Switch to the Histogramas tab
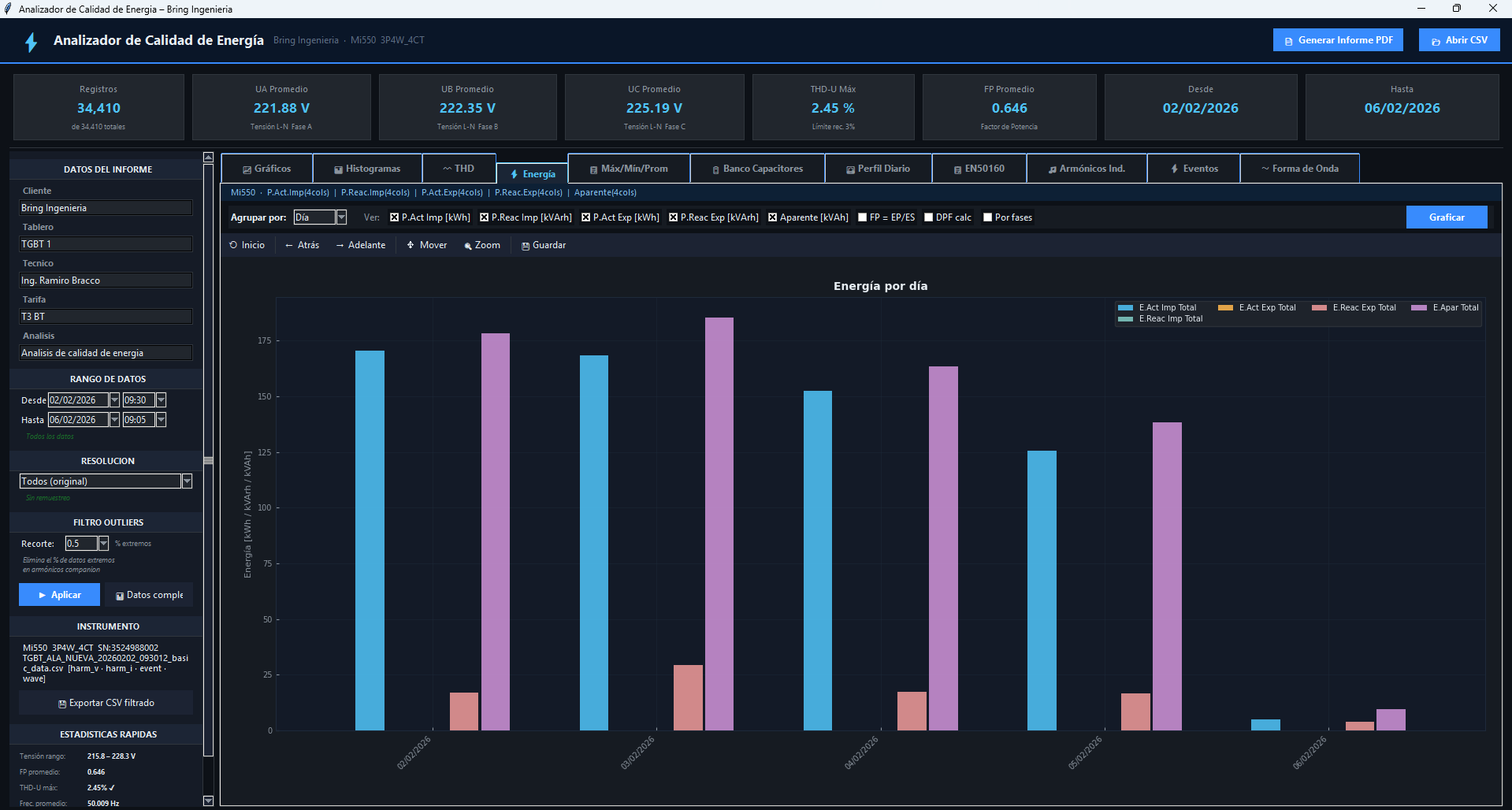Viewport: 1512px width, 810px height. 367,169
